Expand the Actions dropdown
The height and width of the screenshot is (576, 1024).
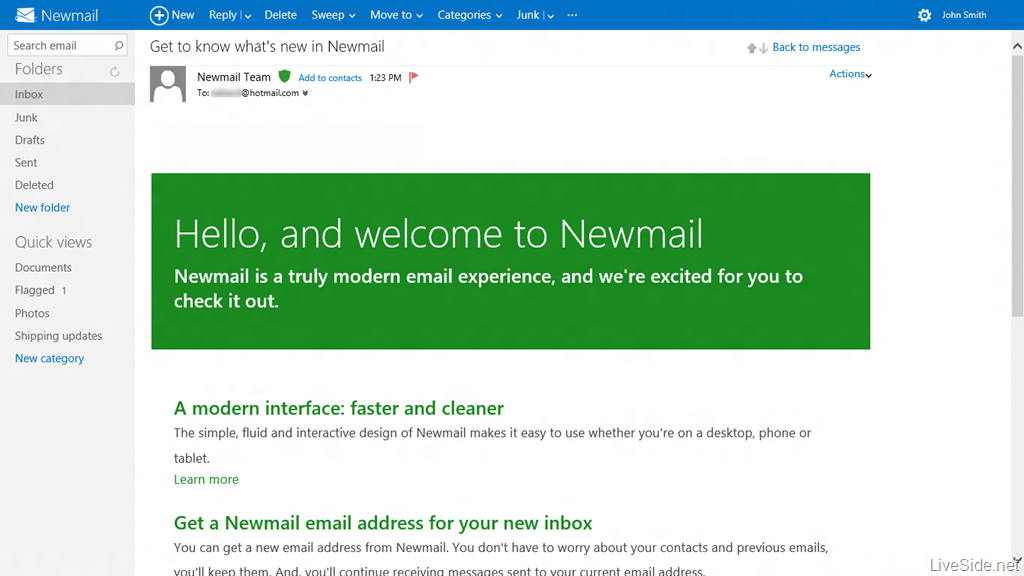click(850, 74)
